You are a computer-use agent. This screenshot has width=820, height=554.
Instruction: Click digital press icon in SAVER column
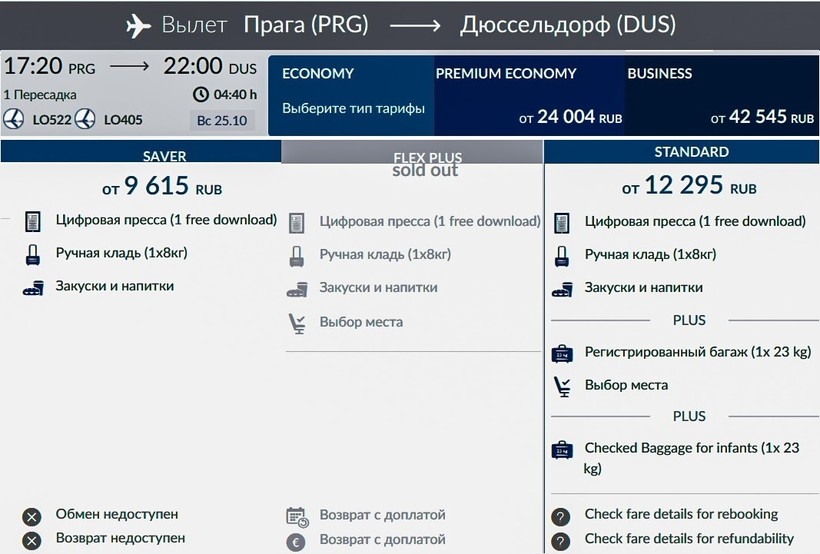point(33,221)
